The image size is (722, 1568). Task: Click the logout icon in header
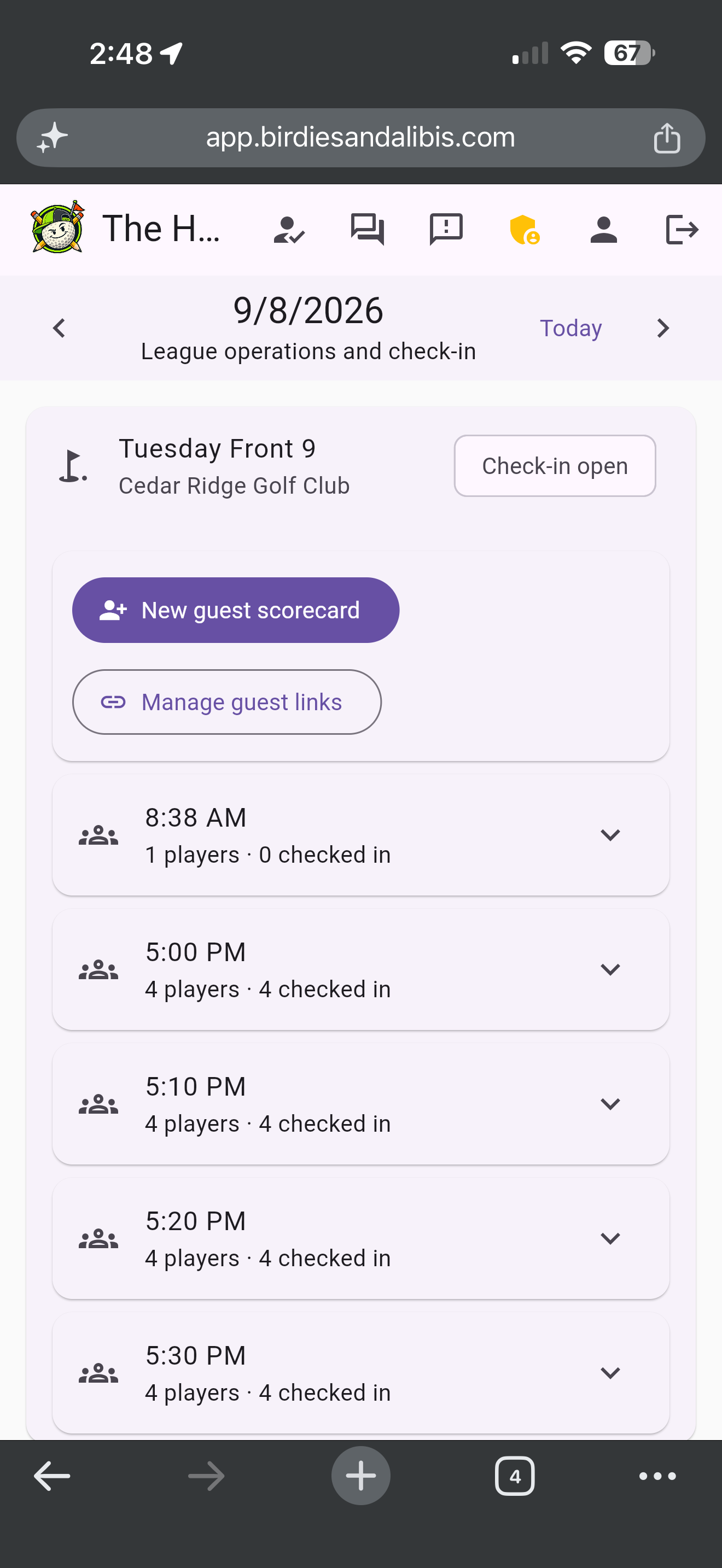682,230
